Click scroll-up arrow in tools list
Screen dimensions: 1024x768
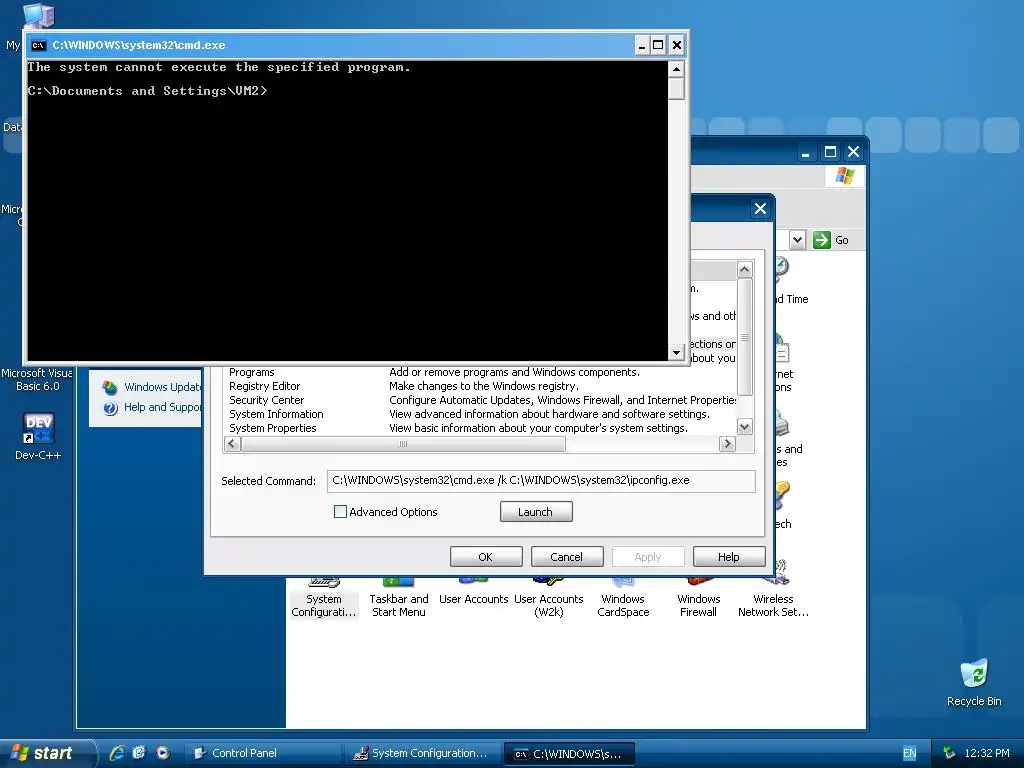tap(744, 270)
